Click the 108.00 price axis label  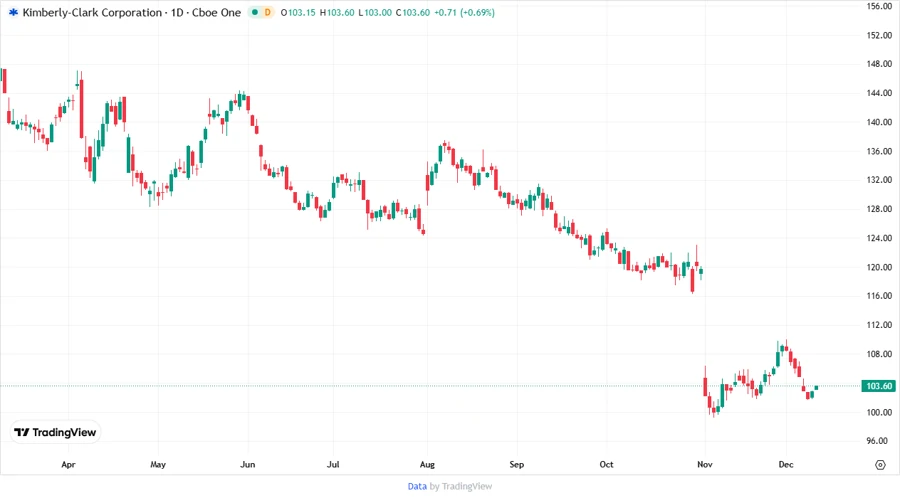tap(879, 354)
